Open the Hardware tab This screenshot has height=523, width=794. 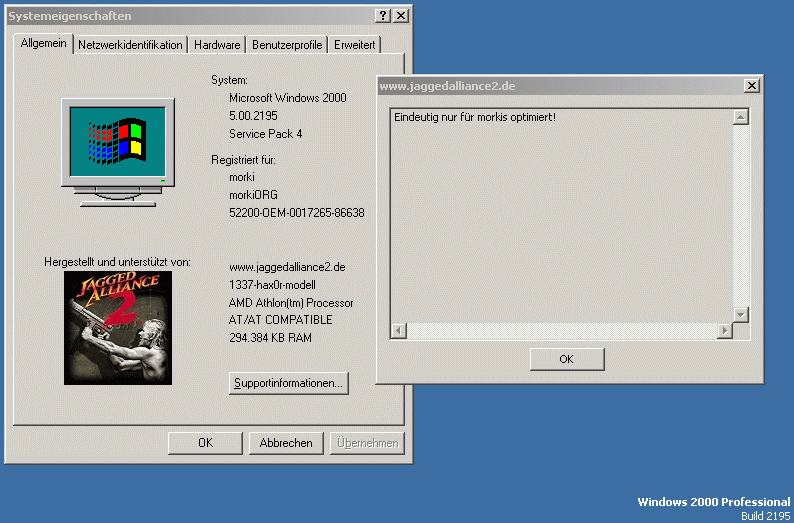(x=217, y=45)
